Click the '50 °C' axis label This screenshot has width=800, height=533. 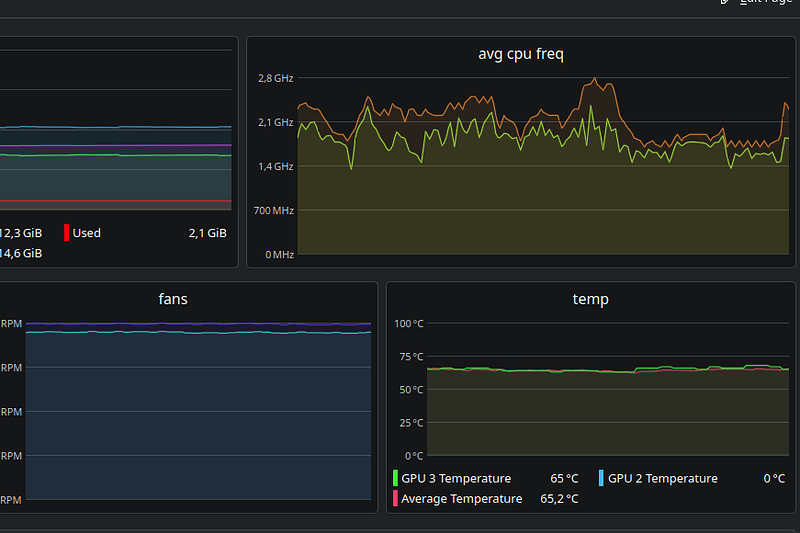click(411, 390)
